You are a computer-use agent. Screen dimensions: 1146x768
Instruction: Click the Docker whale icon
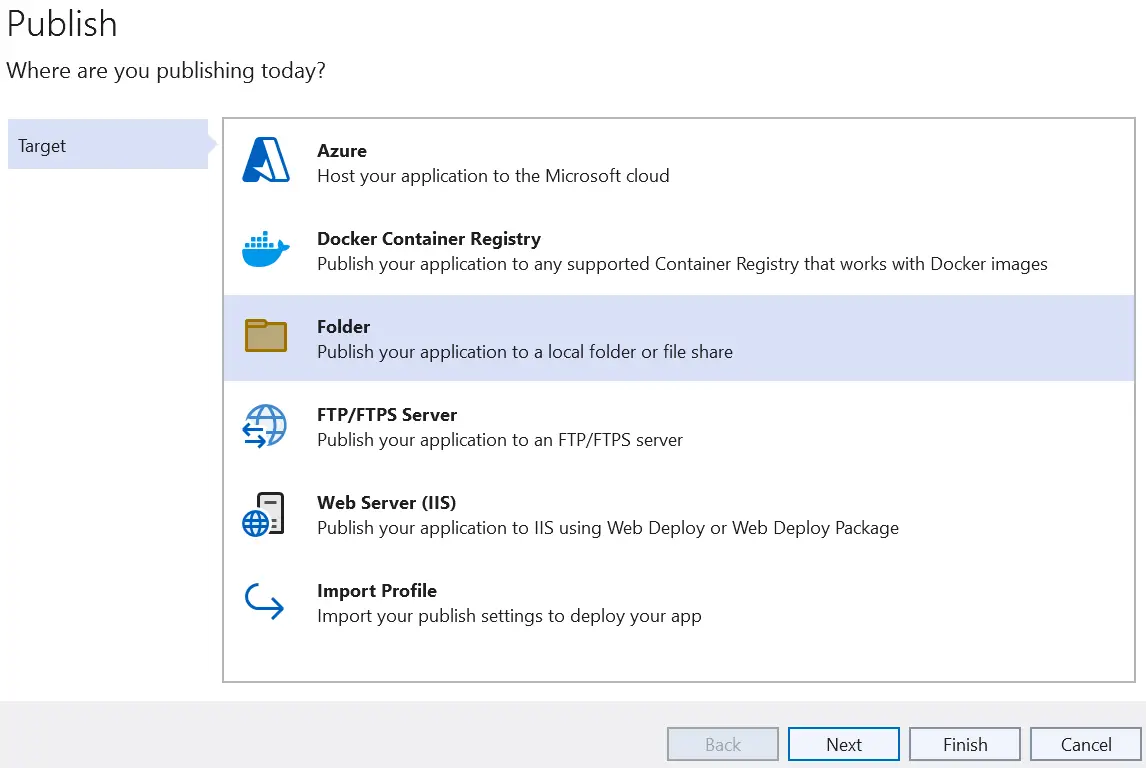coord(266,249)
